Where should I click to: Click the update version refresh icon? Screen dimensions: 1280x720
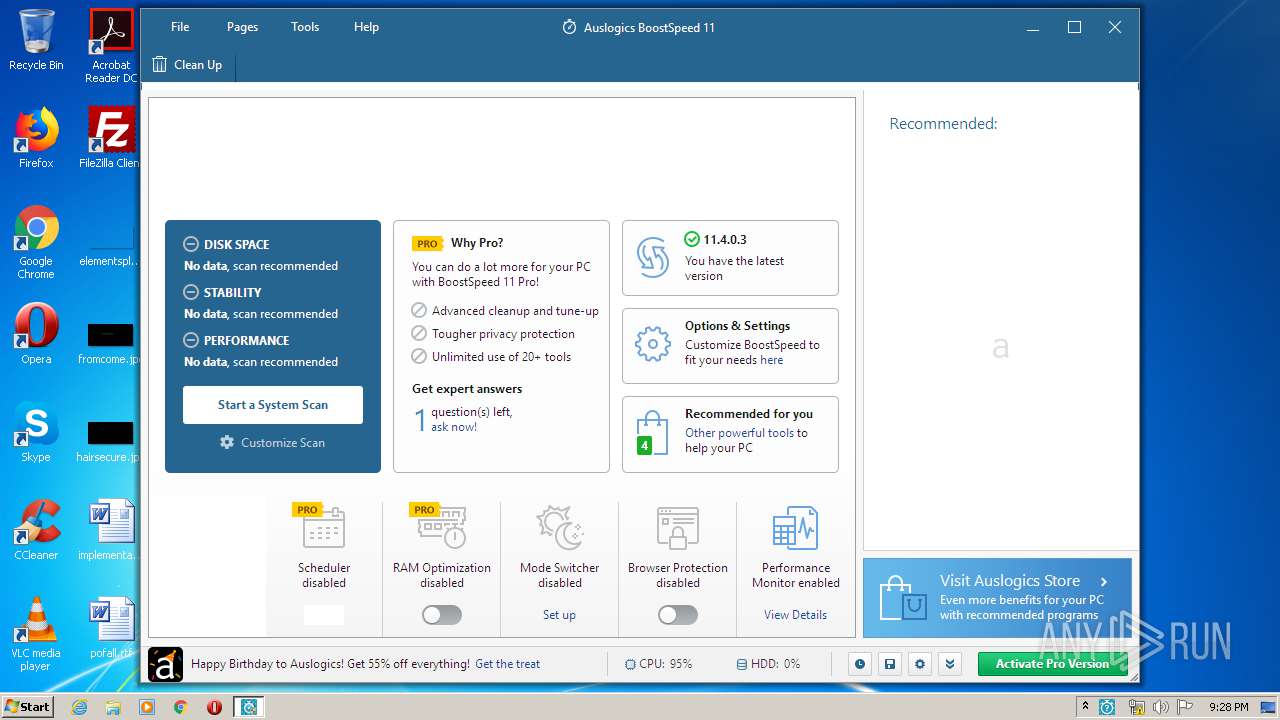point(653,258)
